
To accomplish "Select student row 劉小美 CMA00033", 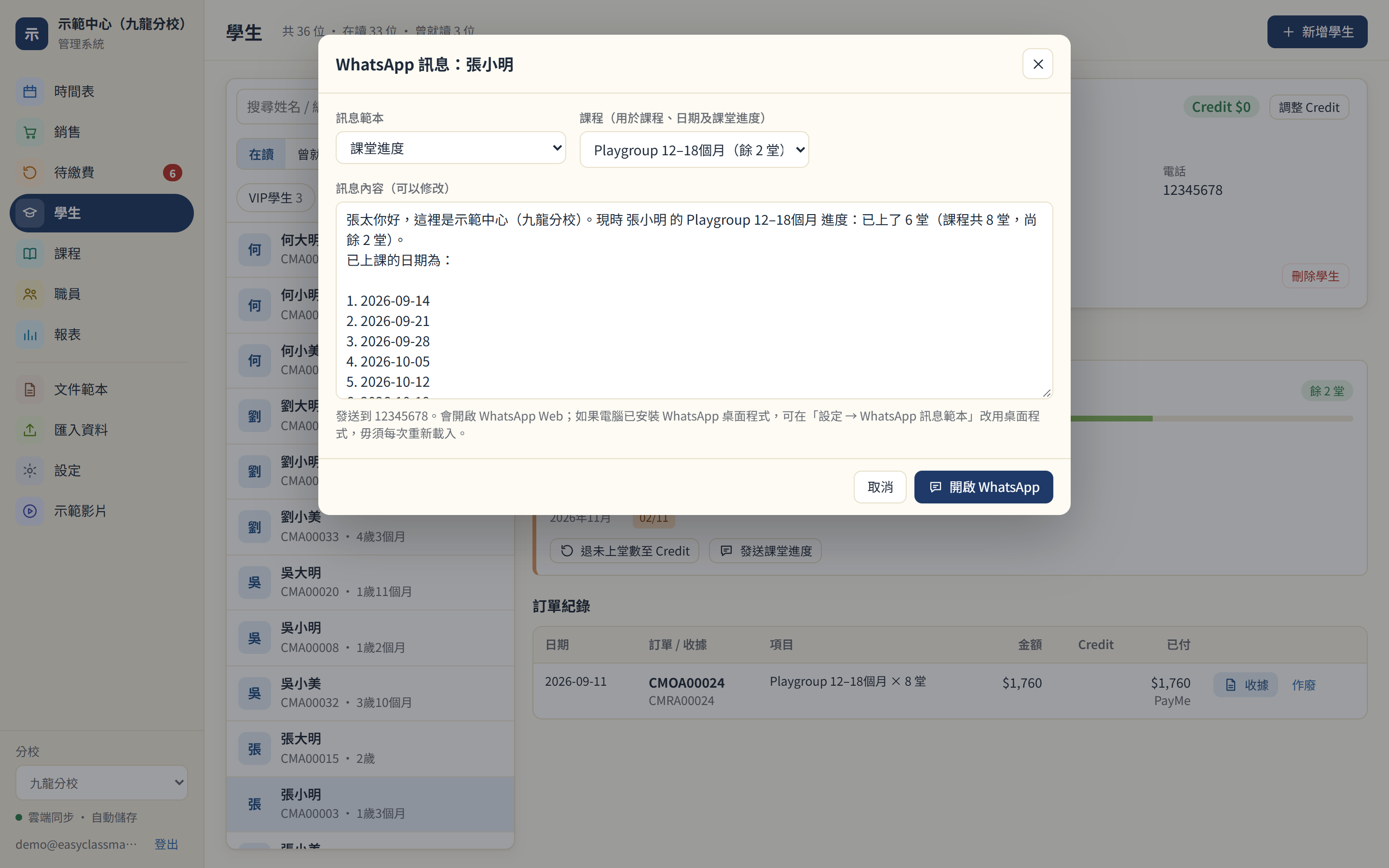I will 370,527.
